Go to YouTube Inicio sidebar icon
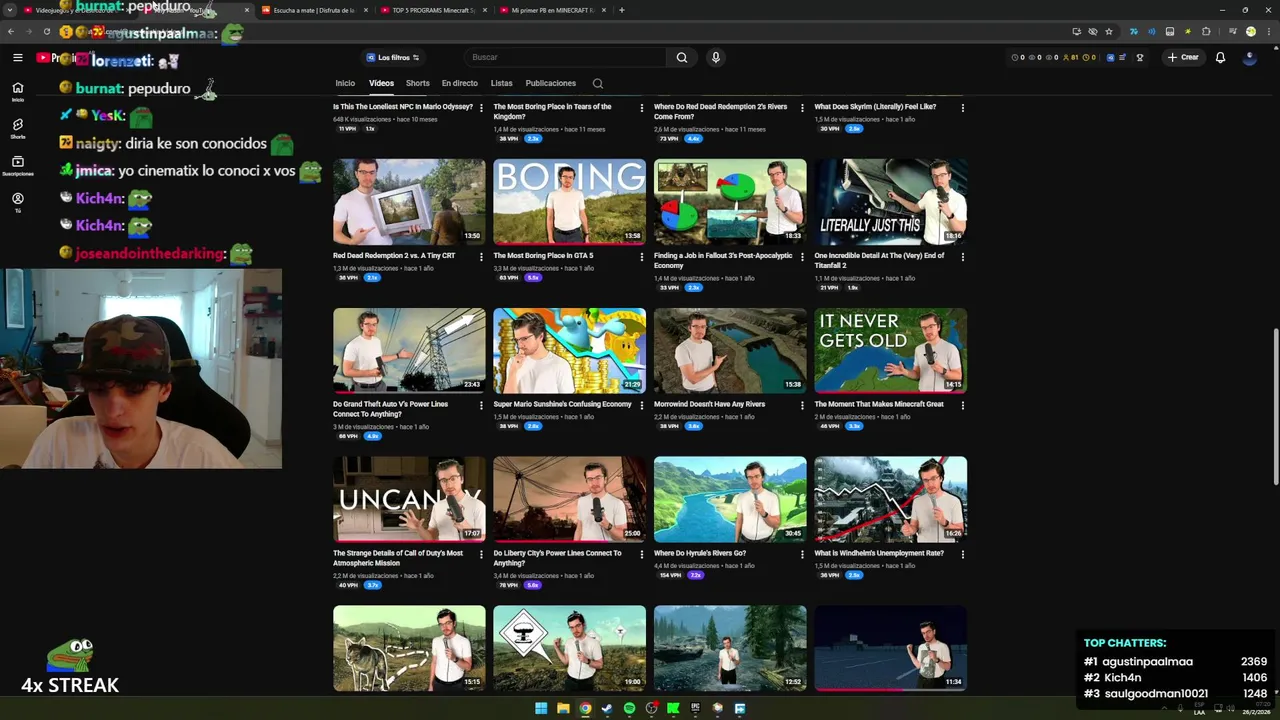Viewport: 1280px width, 720px height. (17, 91)
